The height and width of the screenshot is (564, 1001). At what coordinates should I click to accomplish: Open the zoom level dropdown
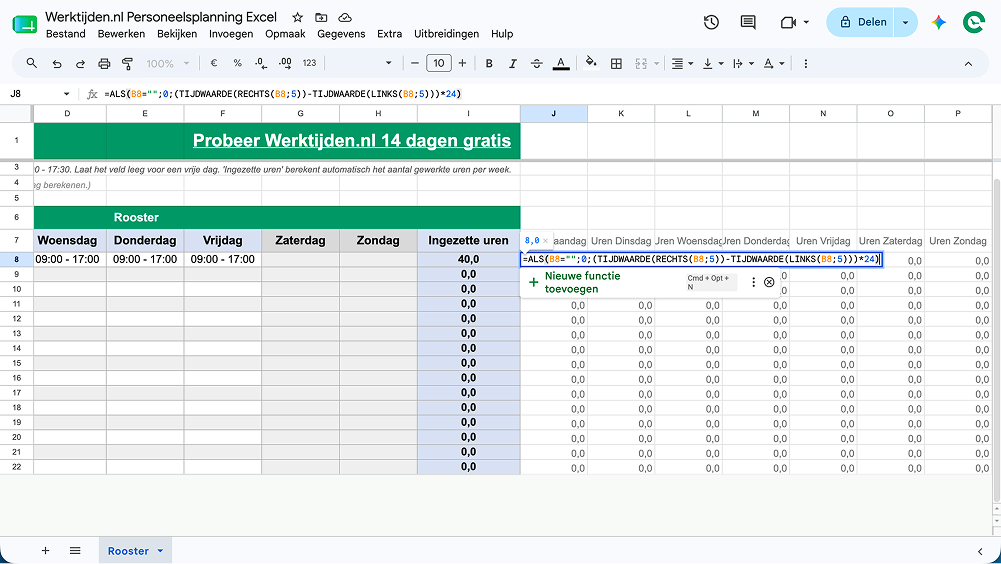[x=168, y=63]
